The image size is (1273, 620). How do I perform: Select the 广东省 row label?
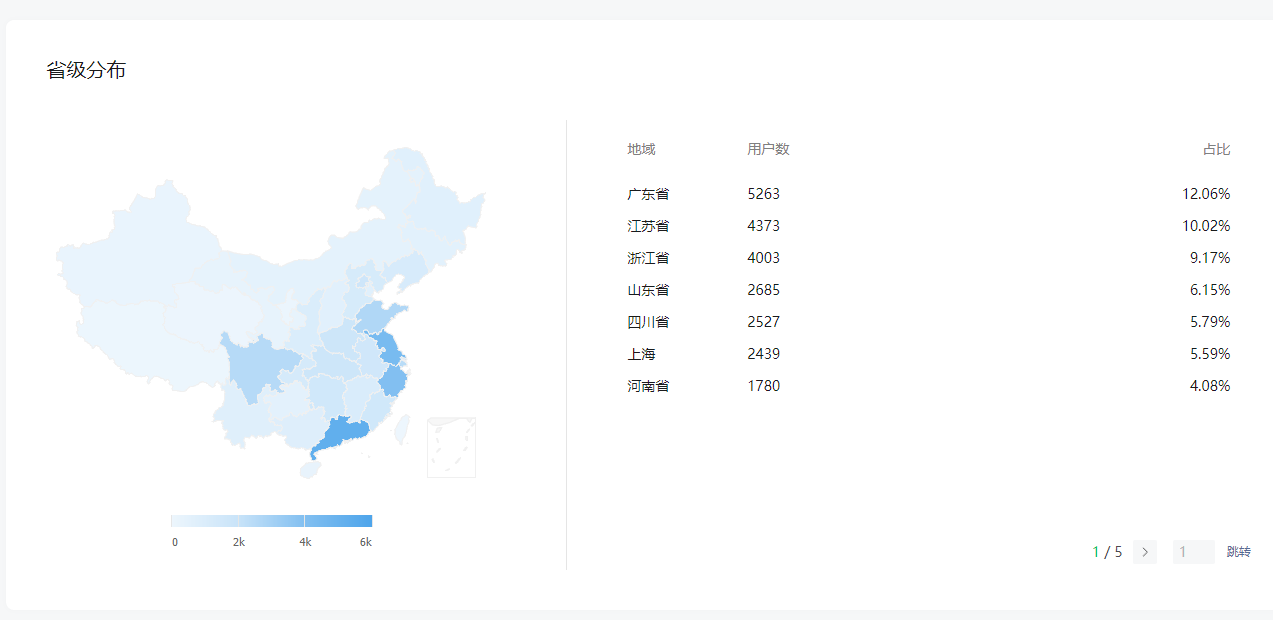click(648, 194)
